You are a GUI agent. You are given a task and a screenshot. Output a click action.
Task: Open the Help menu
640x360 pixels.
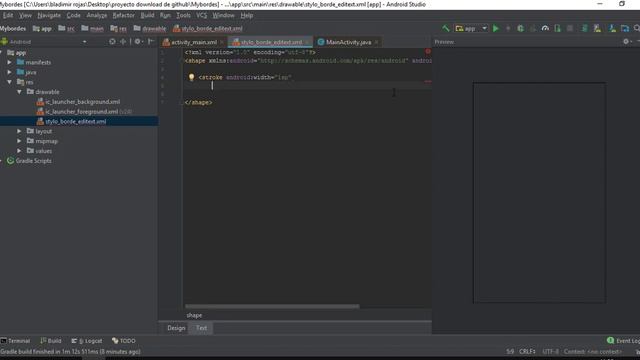247,15
